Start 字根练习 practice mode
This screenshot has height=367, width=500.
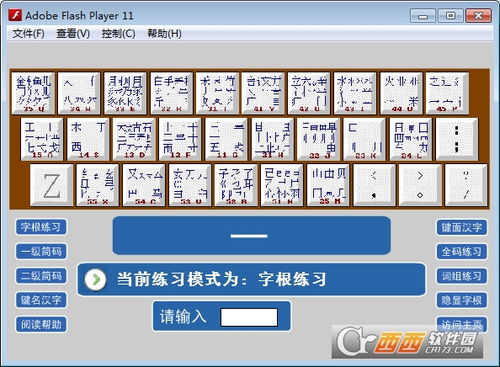(41, 227)
